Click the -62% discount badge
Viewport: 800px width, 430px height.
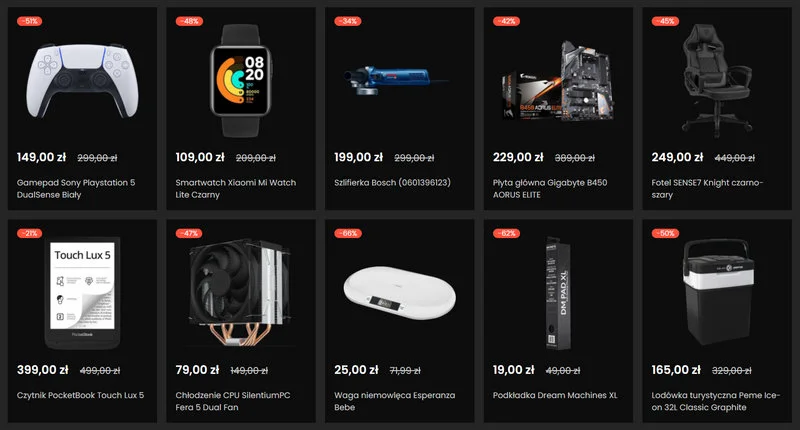(507, 233)
